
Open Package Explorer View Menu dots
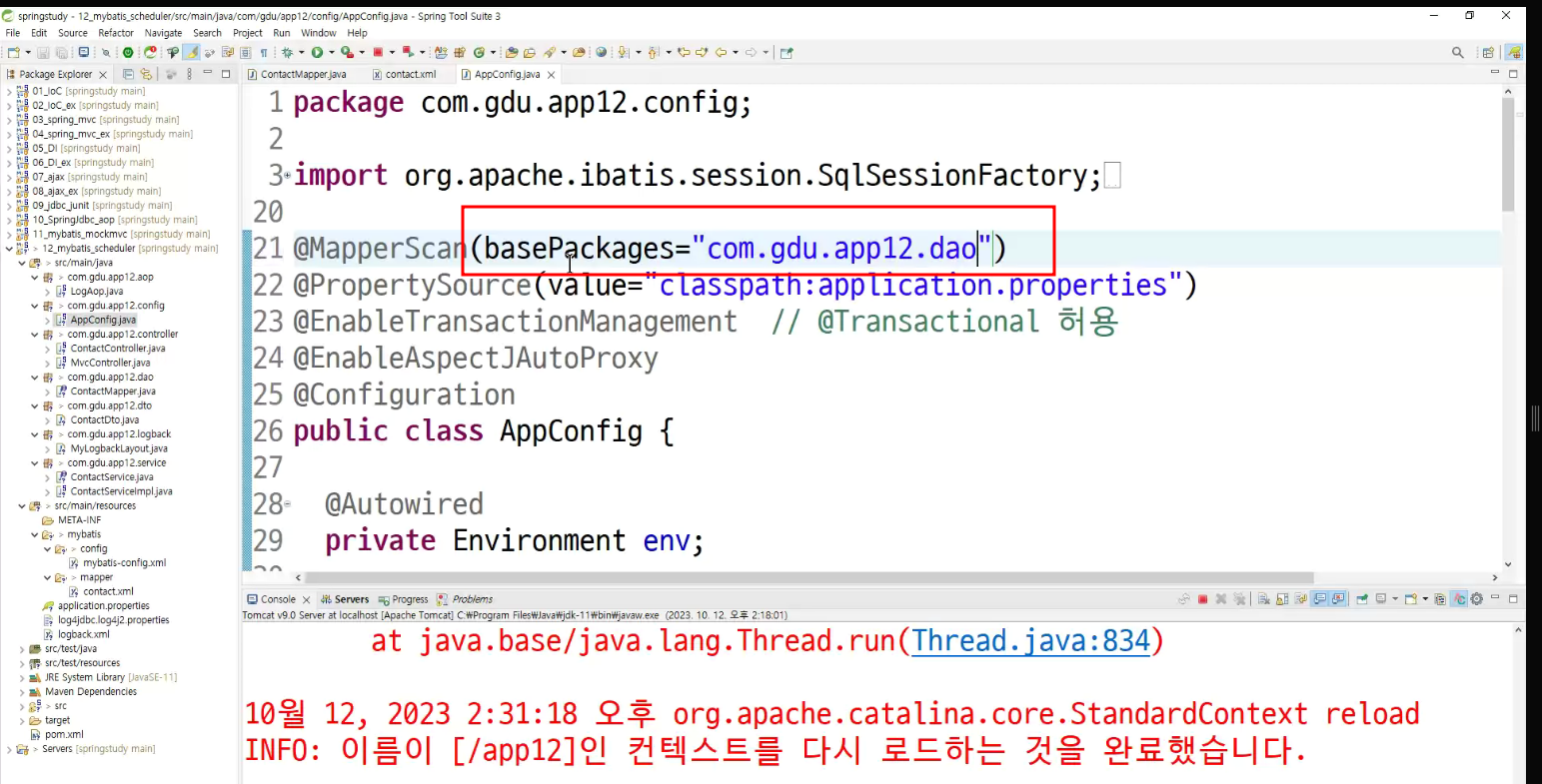coord(189,74)
